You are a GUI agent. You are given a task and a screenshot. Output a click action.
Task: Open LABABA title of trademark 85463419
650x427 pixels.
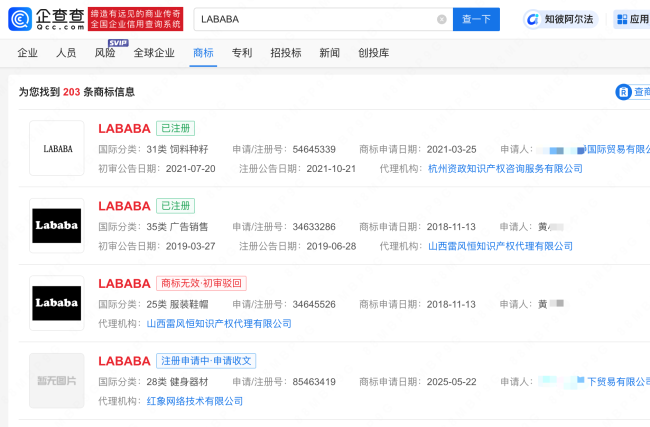[x=124, y=361]
